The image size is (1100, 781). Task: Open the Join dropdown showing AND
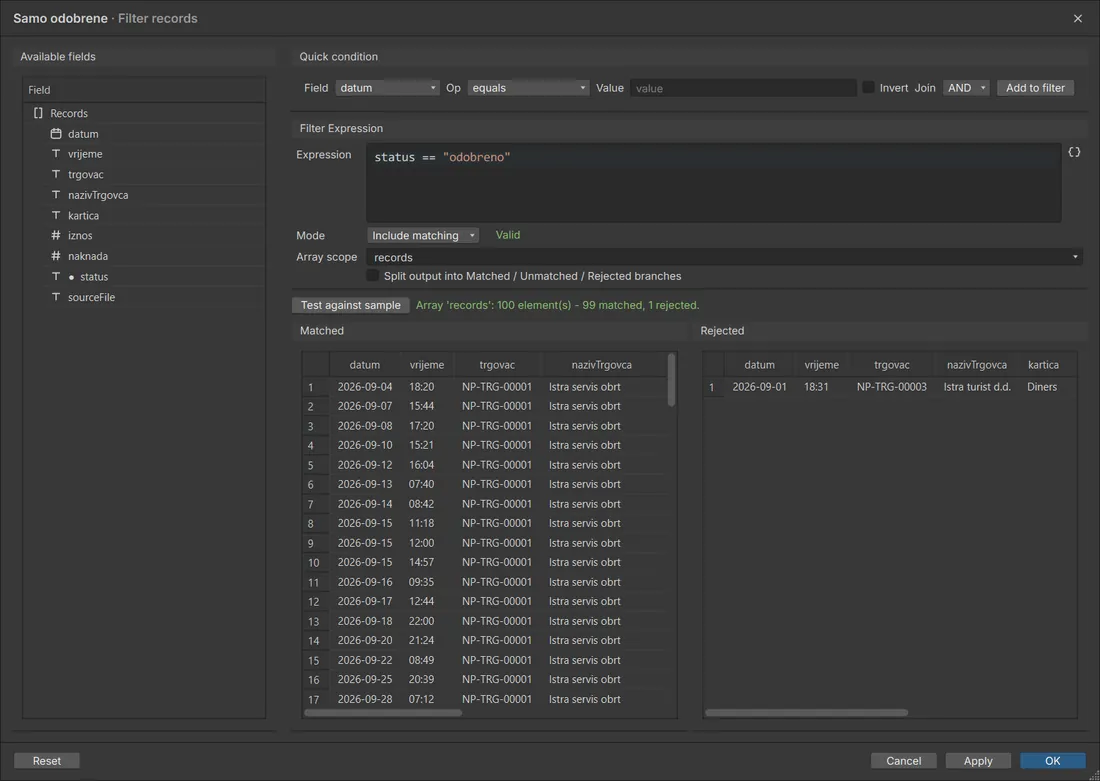[x=966, y=88]
